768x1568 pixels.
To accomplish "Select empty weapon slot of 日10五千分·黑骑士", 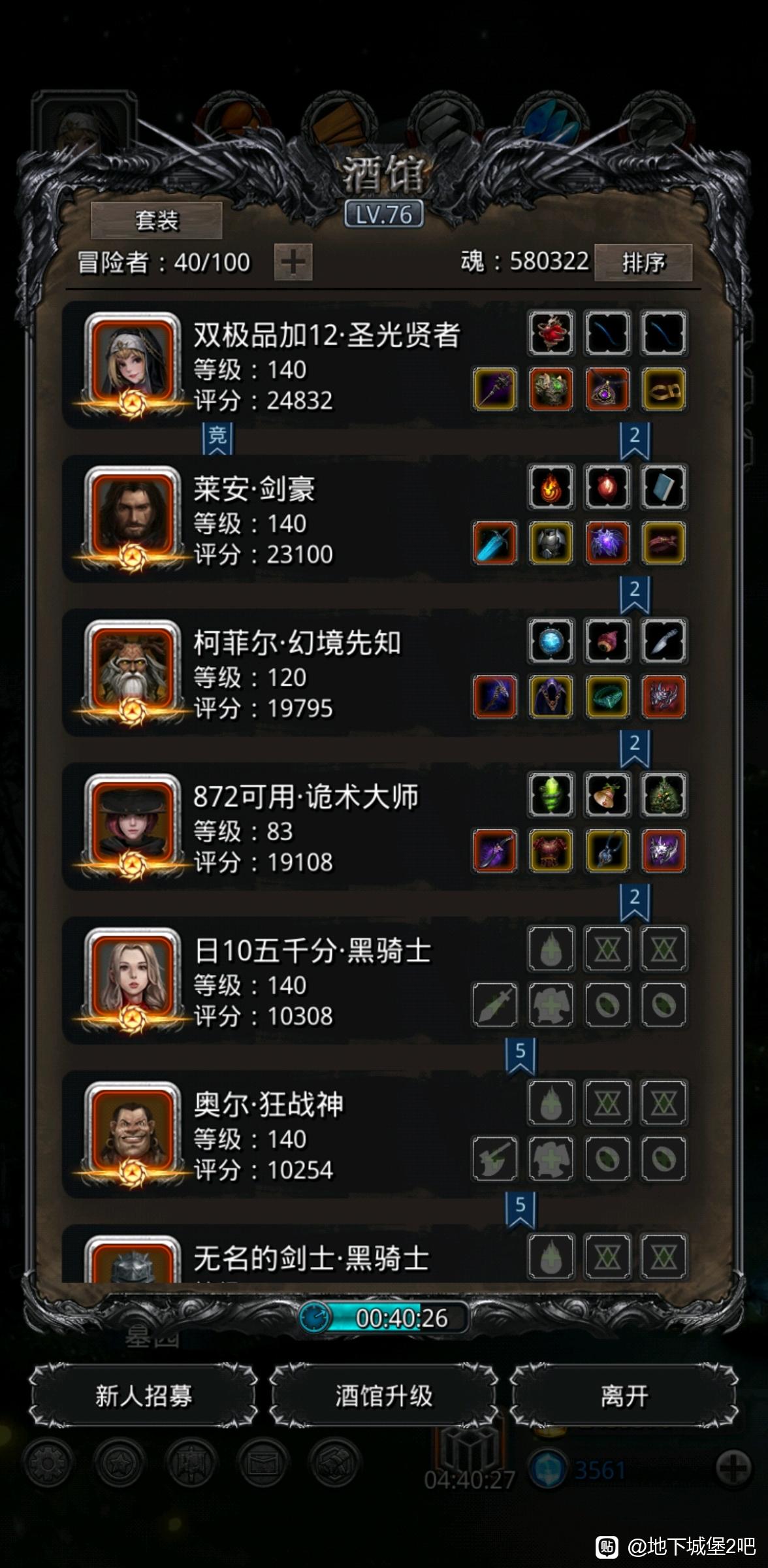I will pos(495,1005).
